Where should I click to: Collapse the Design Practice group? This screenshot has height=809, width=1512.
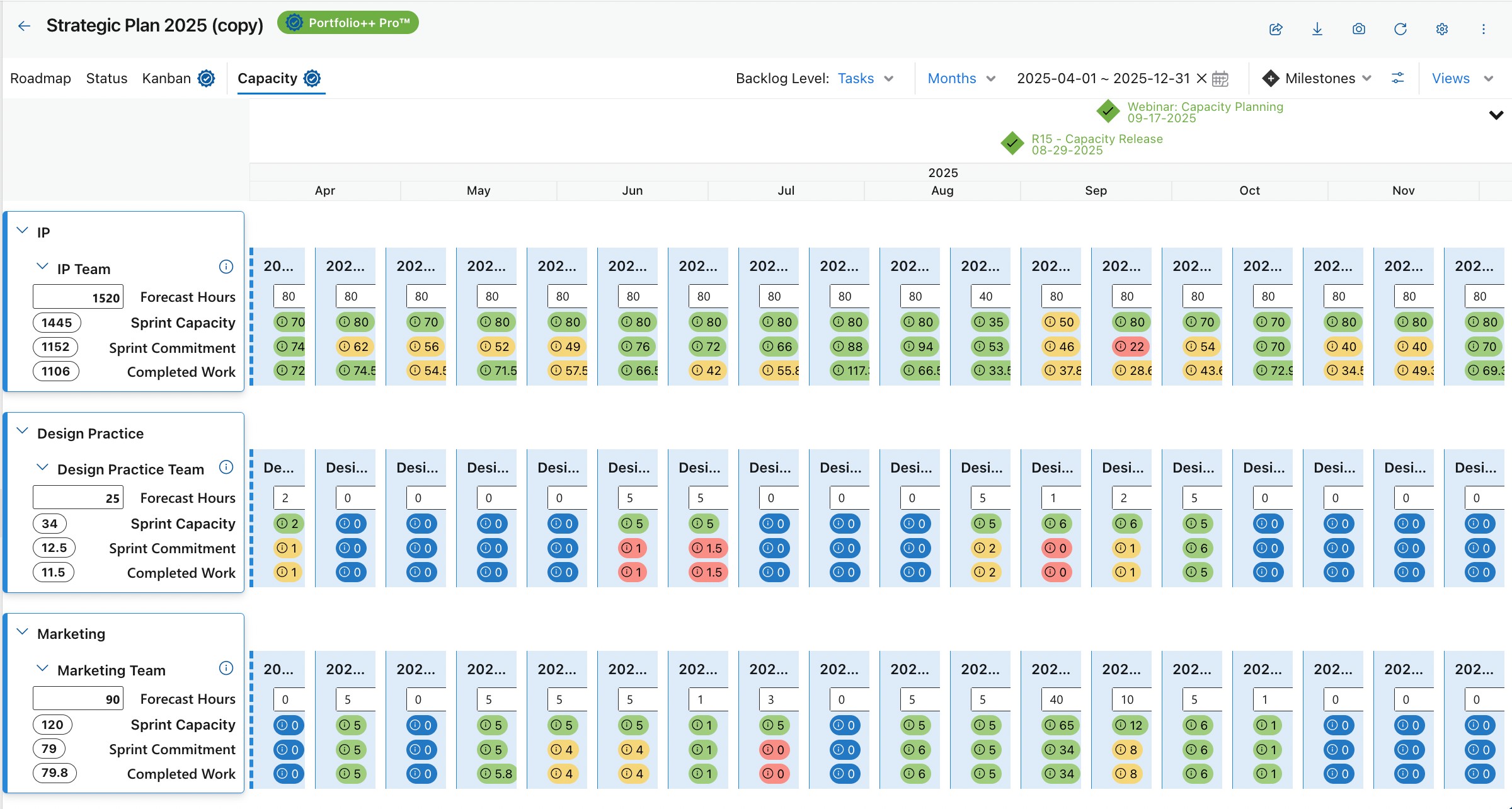tap(22, 430)
